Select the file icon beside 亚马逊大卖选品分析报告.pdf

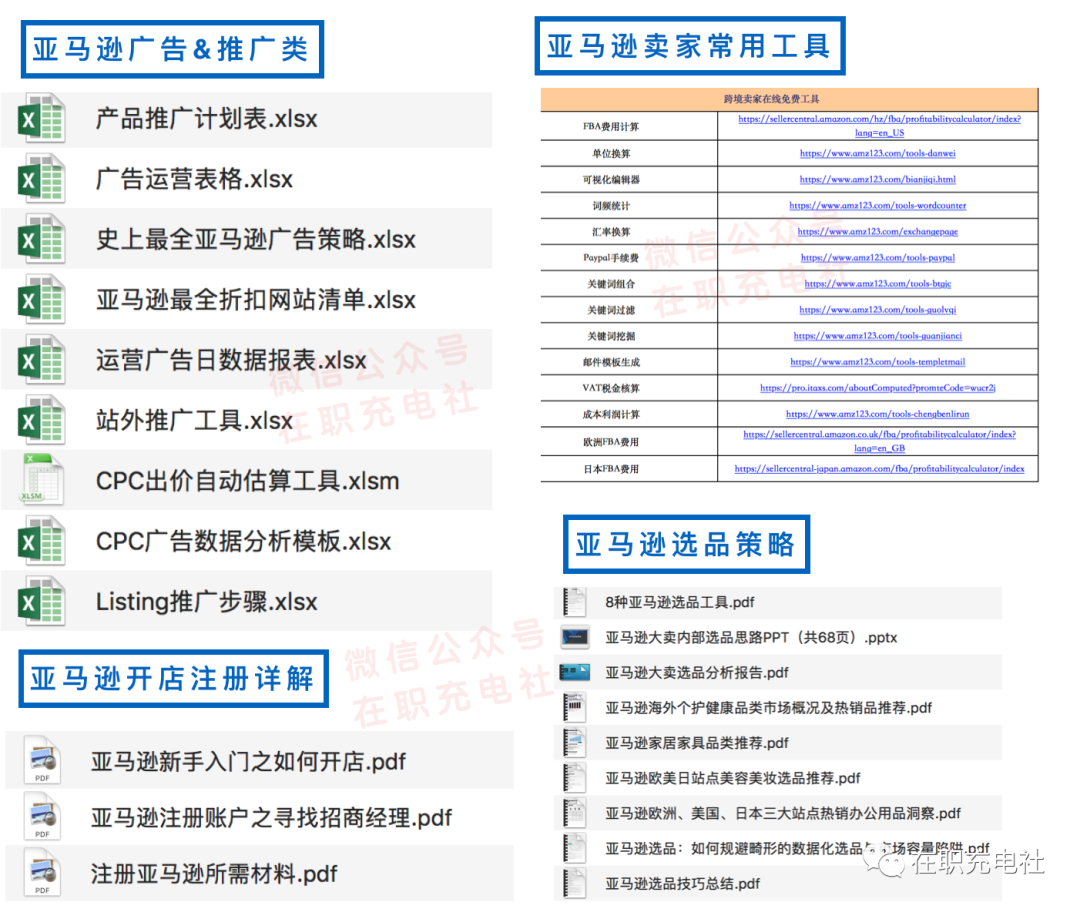tap(574, 672)
